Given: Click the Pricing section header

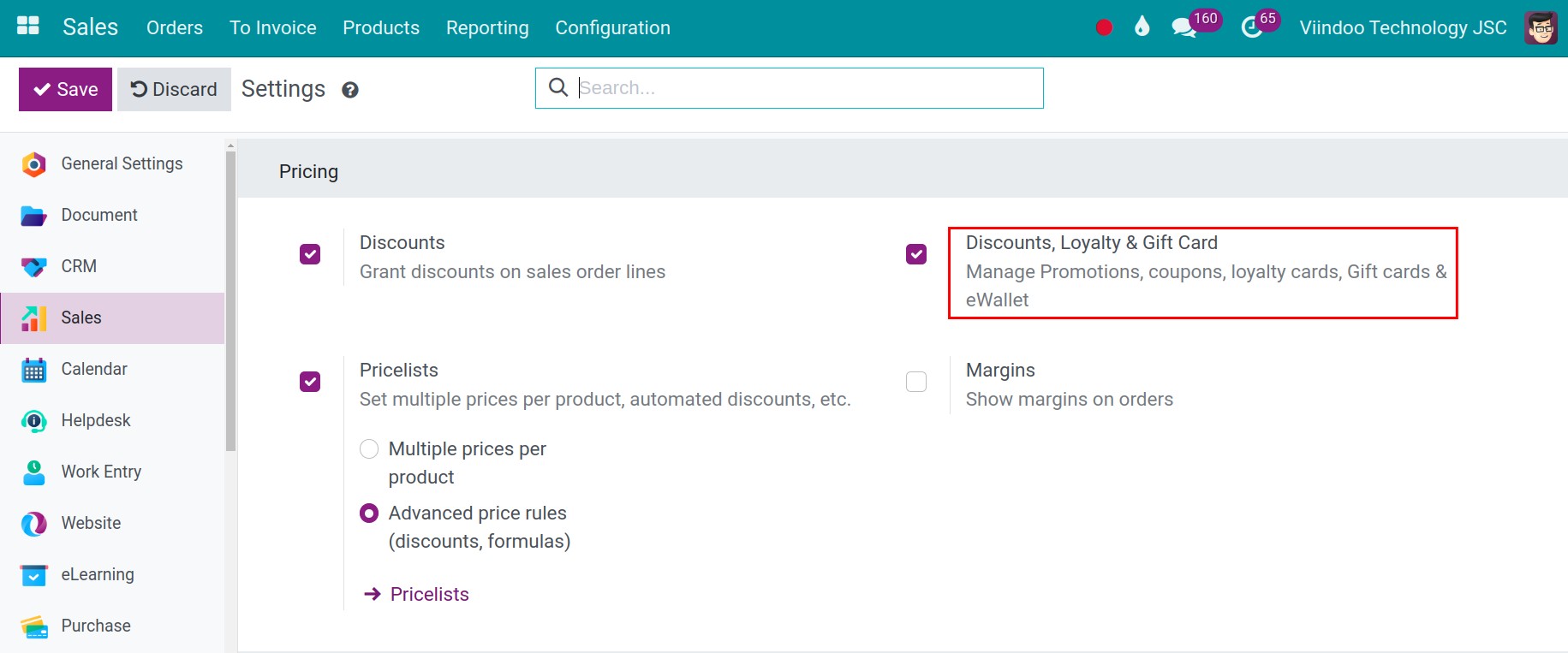Looking at the screenshot, I should 308,171.
